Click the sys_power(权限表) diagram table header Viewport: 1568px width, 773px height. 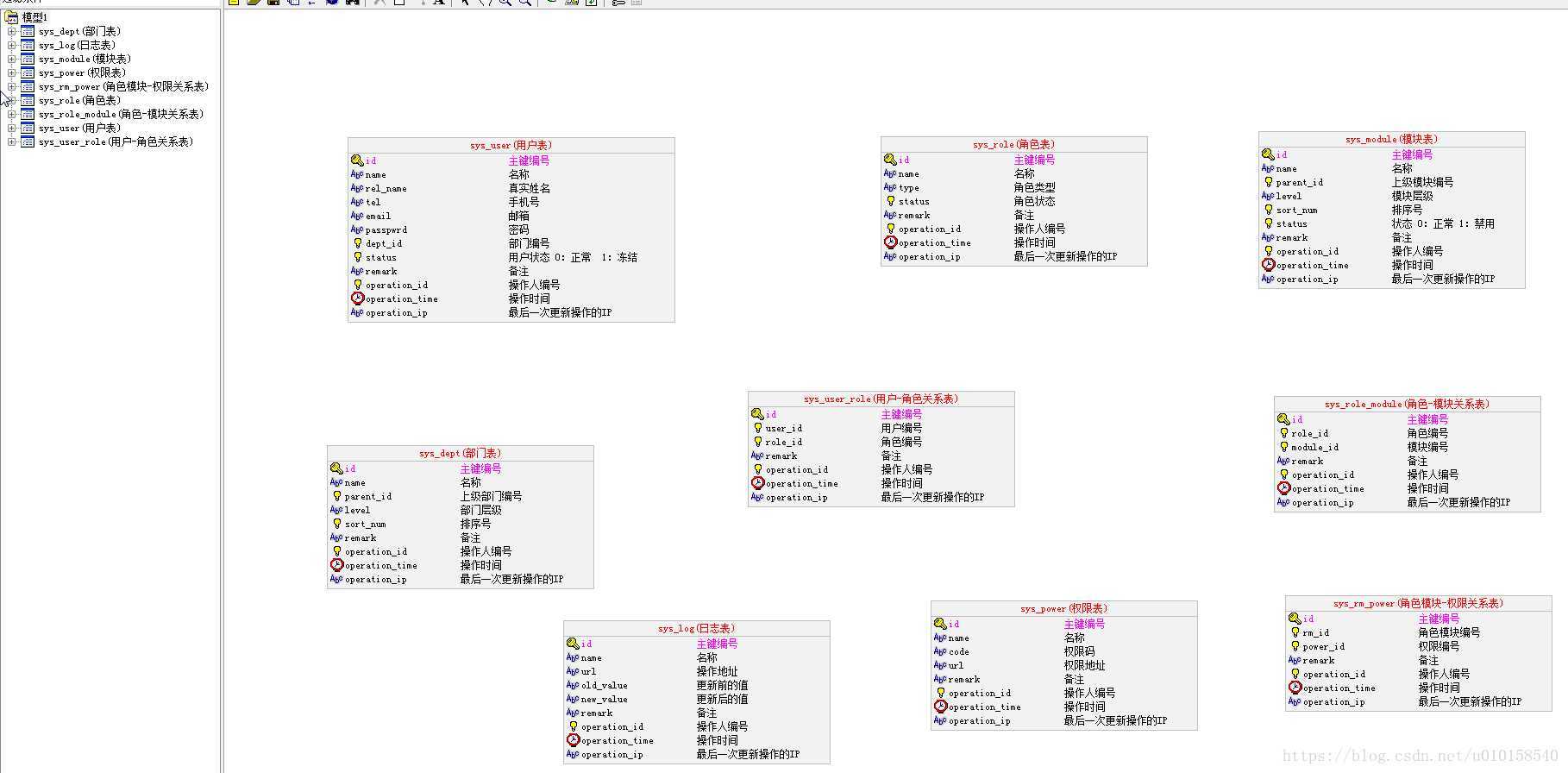1064,608
